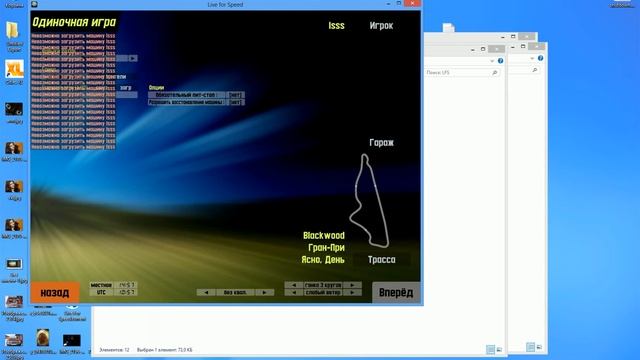Click the Blackwood track name
This screenshot has height=360, width=640.
coord(324,236)
